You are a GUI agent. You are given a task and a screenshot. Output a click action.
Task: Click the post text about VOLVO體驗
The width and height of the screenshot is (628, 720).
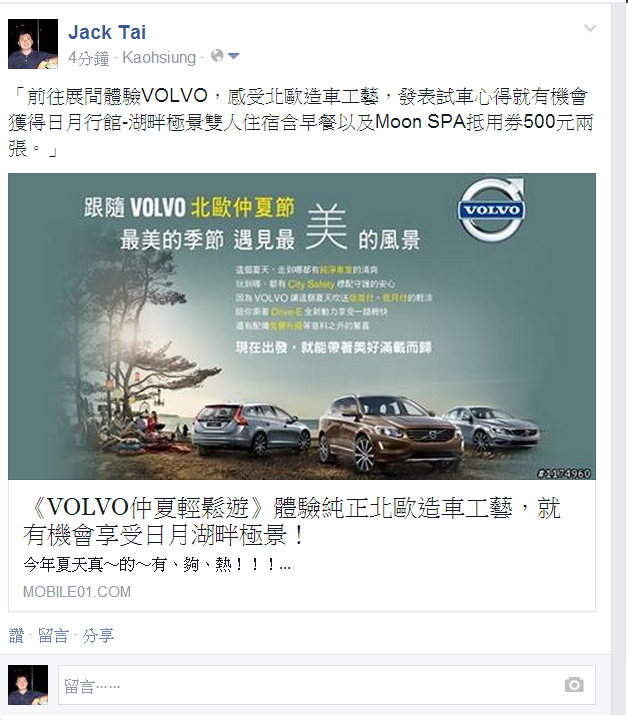pos(301,122)
